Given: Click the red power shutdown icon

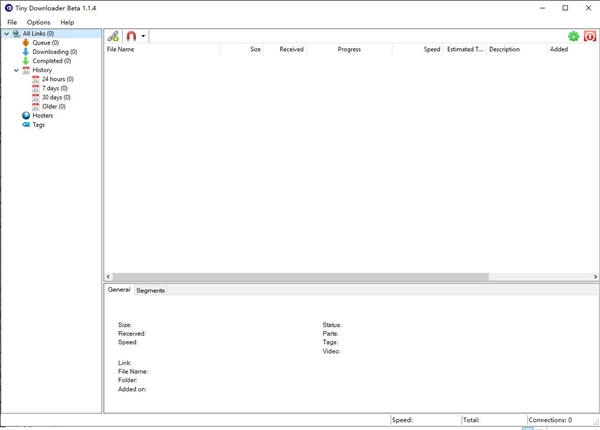Looking at the screenshot, I should pos(590,36).
